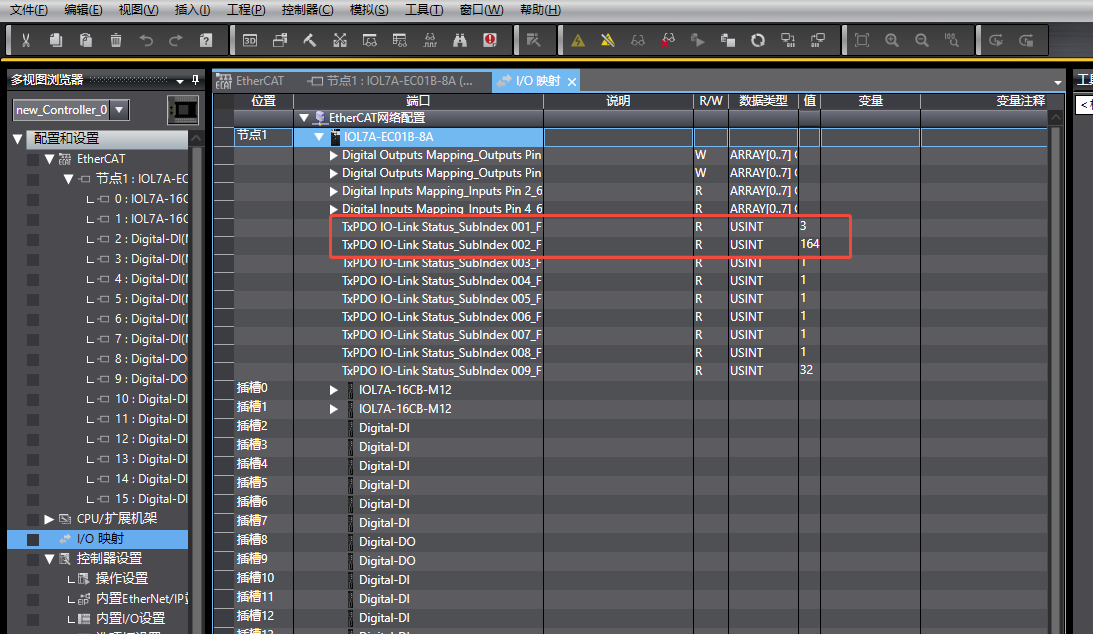Image resolution: width=1093 pixels, height=634 pixels.
Task: Select 操作设置 in the tree
Action: [121, 579]
